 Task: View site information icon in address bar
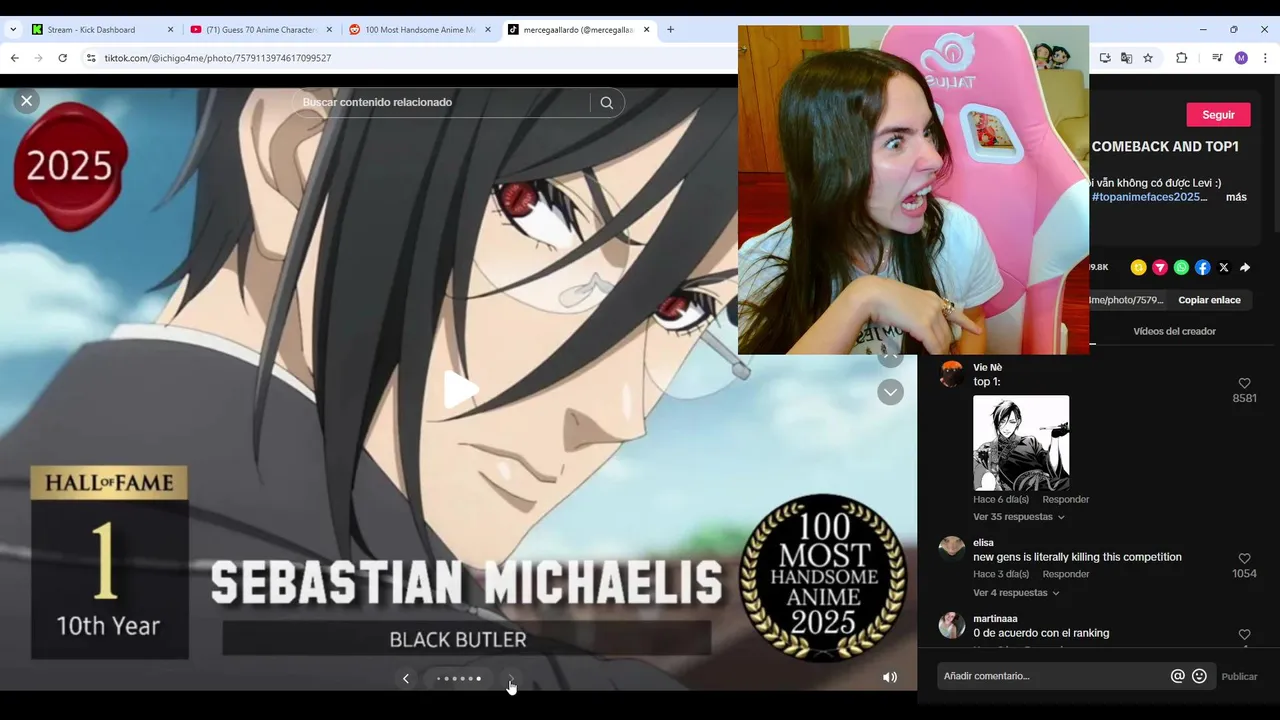(91, 58)
